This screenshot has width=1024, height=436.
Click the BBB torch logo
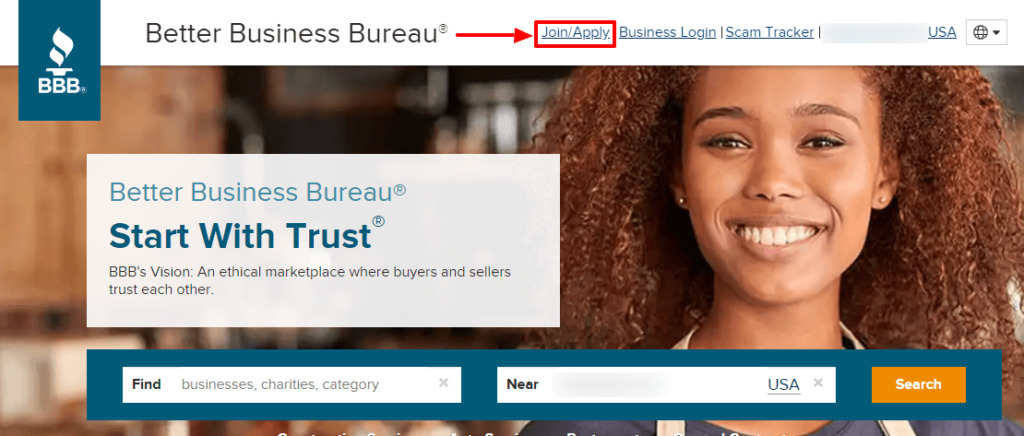pyautogui.click(x=59, y=60)
